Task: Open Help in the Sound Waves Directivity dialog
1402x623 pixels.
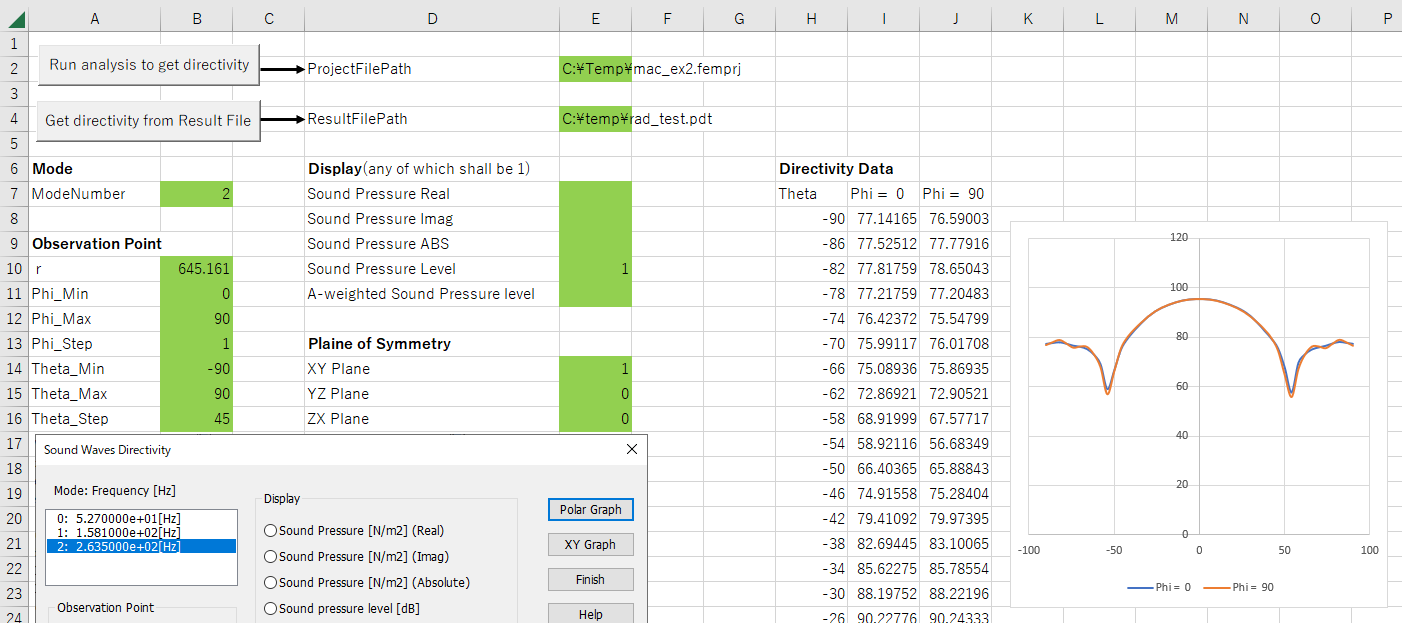Action: (x=590, y=614)
